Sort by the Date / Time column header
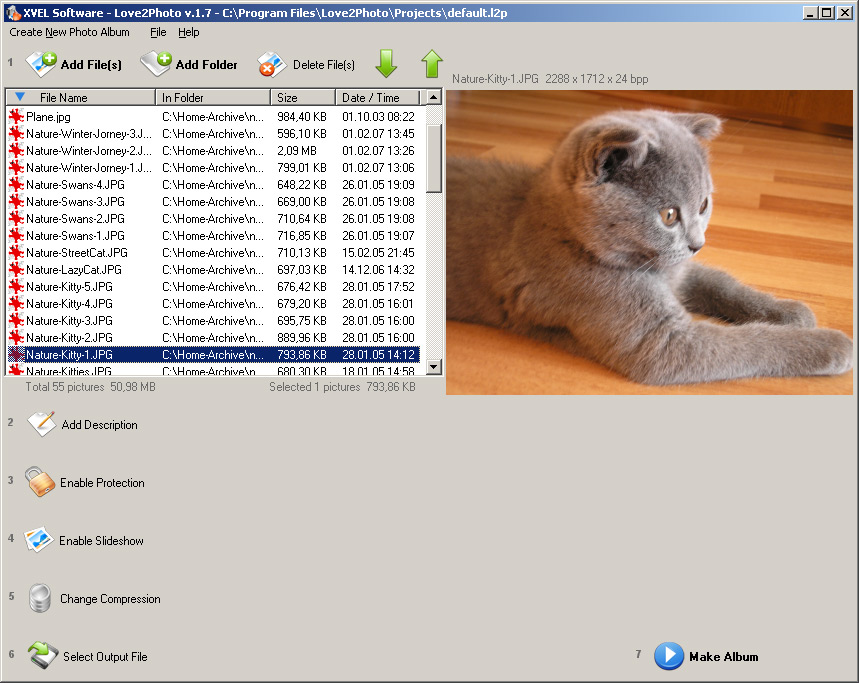 pos(377,97)
